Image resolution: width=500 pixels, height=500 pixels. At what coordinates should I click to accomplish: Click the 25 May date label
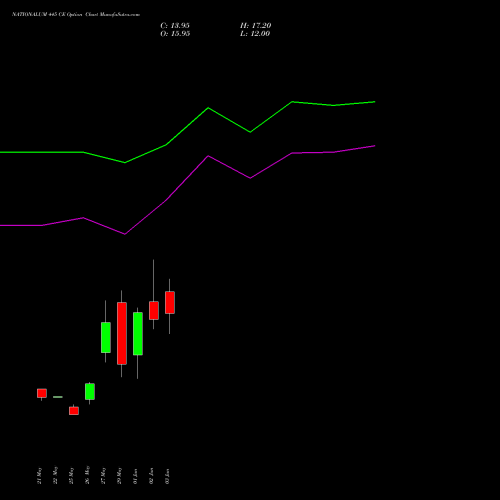(71, 476)
